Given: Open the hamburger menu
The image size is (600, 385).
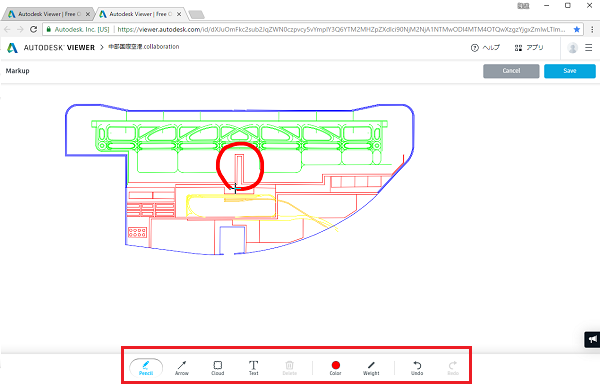Looking at the screenshot, I should click(589, 47).
